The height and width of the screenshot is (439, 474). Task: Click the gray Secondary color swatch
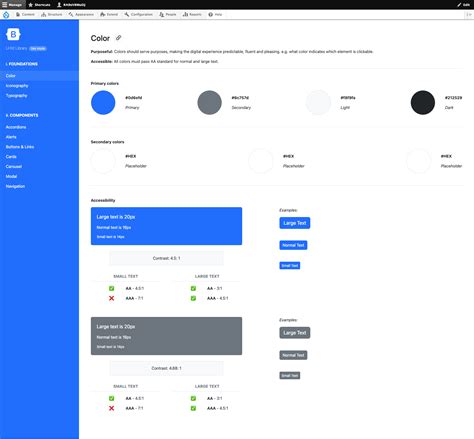210,102
